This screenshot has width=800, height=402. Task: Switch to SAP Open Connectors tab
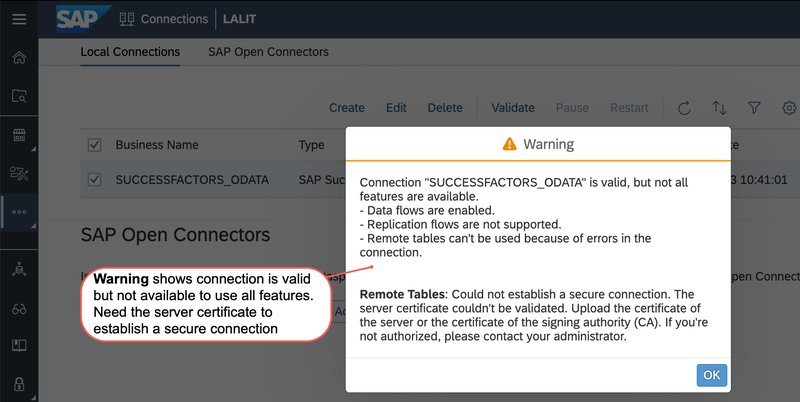point(268,52)
